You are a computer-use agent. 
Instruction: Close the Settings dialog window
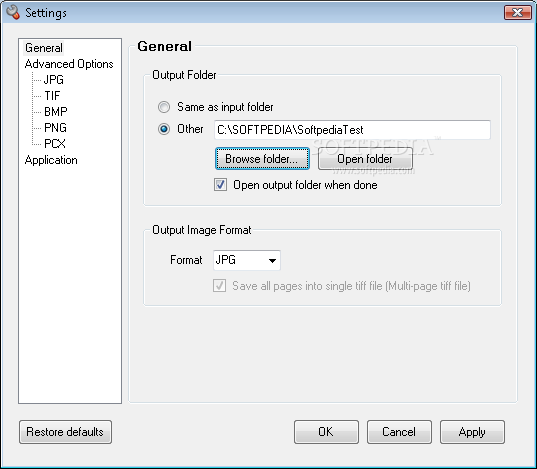point(517,13)
